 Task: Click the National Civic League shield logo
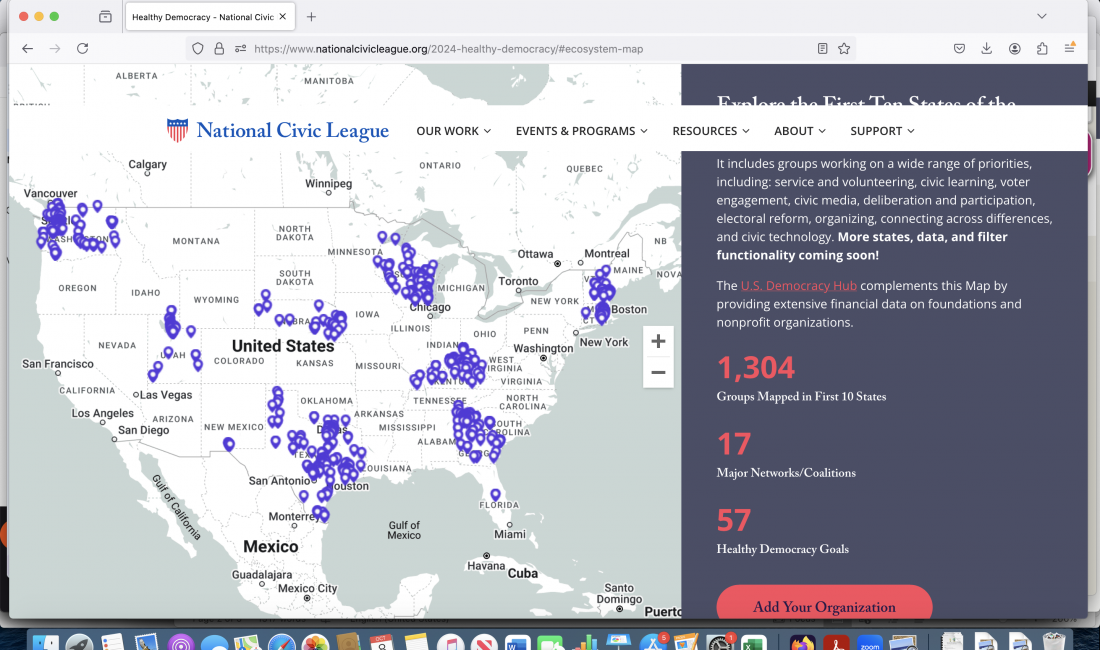click(177, 130)
